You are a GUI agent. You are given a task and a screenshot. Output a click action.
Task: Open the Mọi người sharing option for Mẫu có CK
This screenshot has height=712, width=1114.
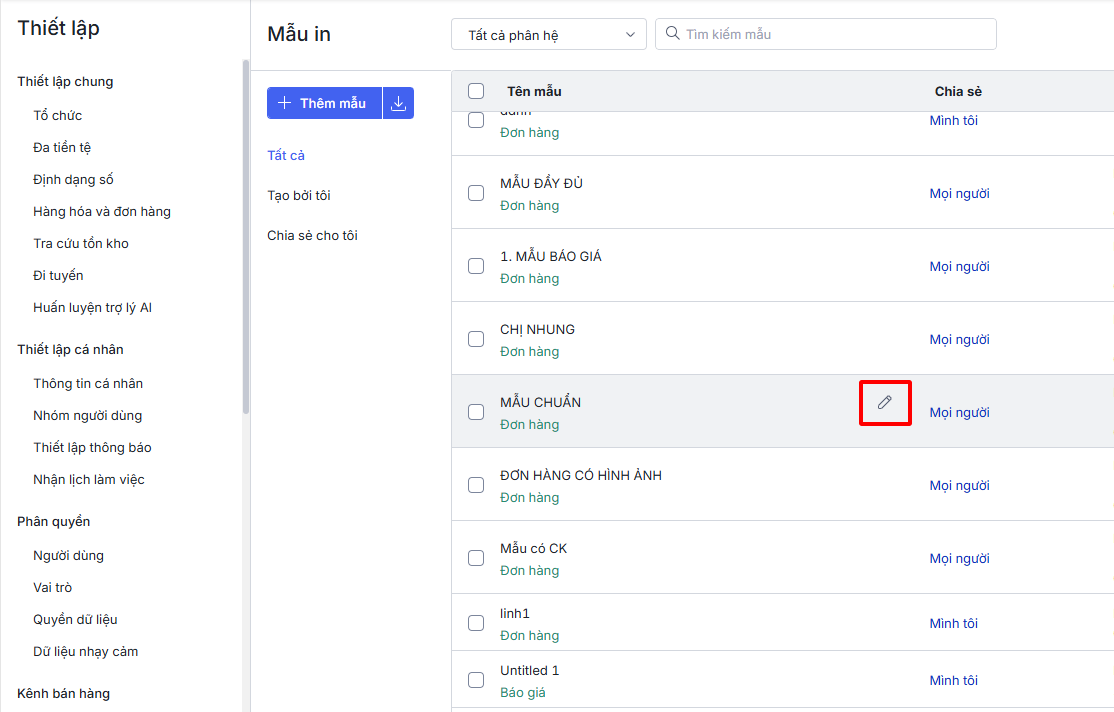959,558
